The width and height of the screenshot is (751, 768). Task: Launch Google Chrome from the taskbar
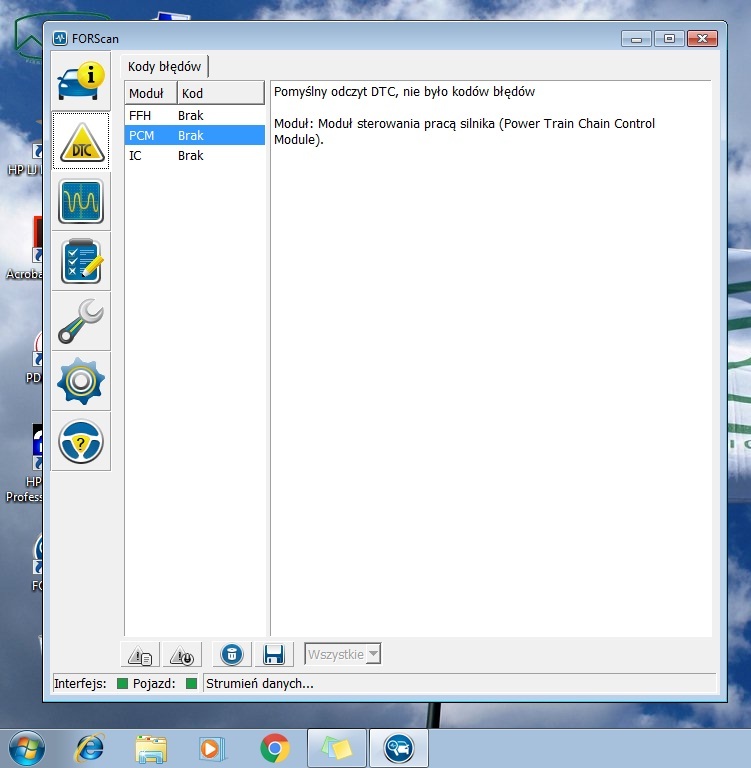pos(274,747)
